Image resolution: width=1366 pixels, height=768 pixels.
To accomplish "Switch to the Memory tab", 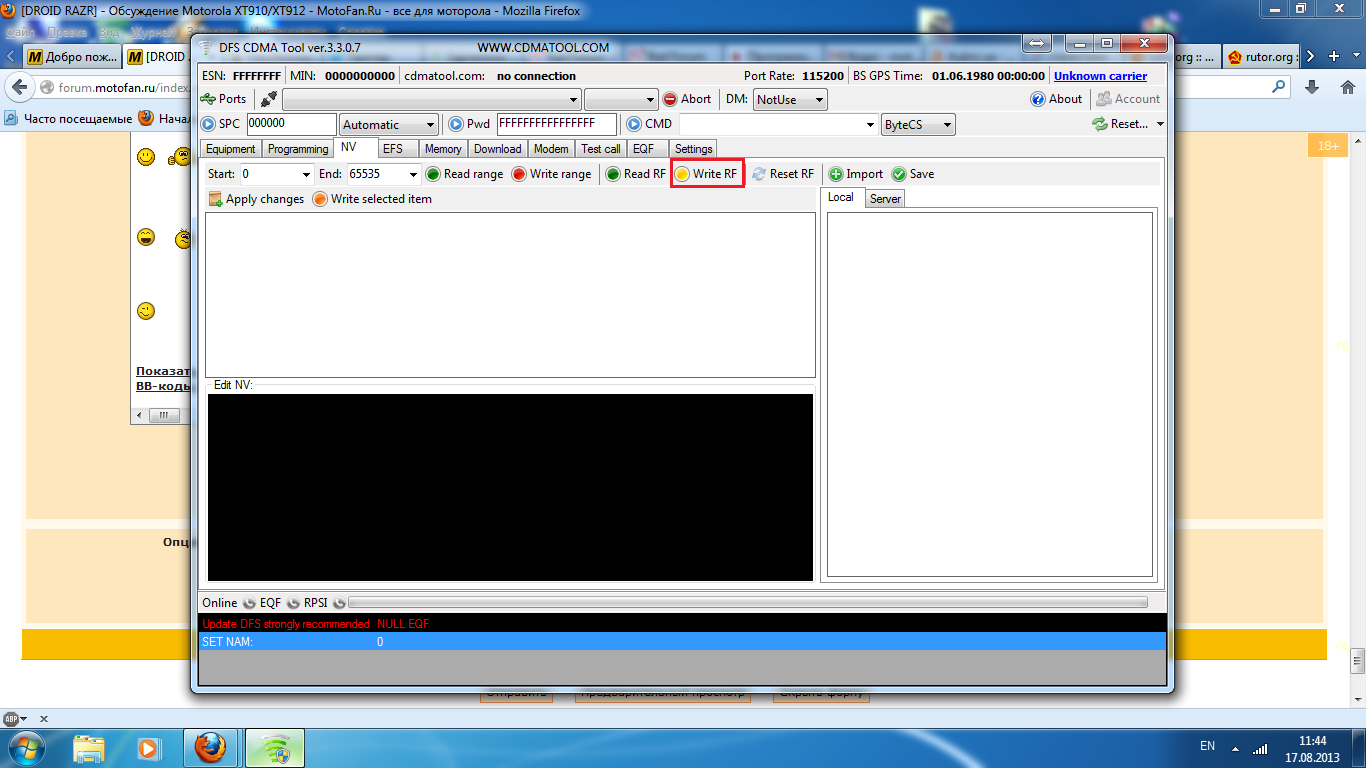I will 443,149.
